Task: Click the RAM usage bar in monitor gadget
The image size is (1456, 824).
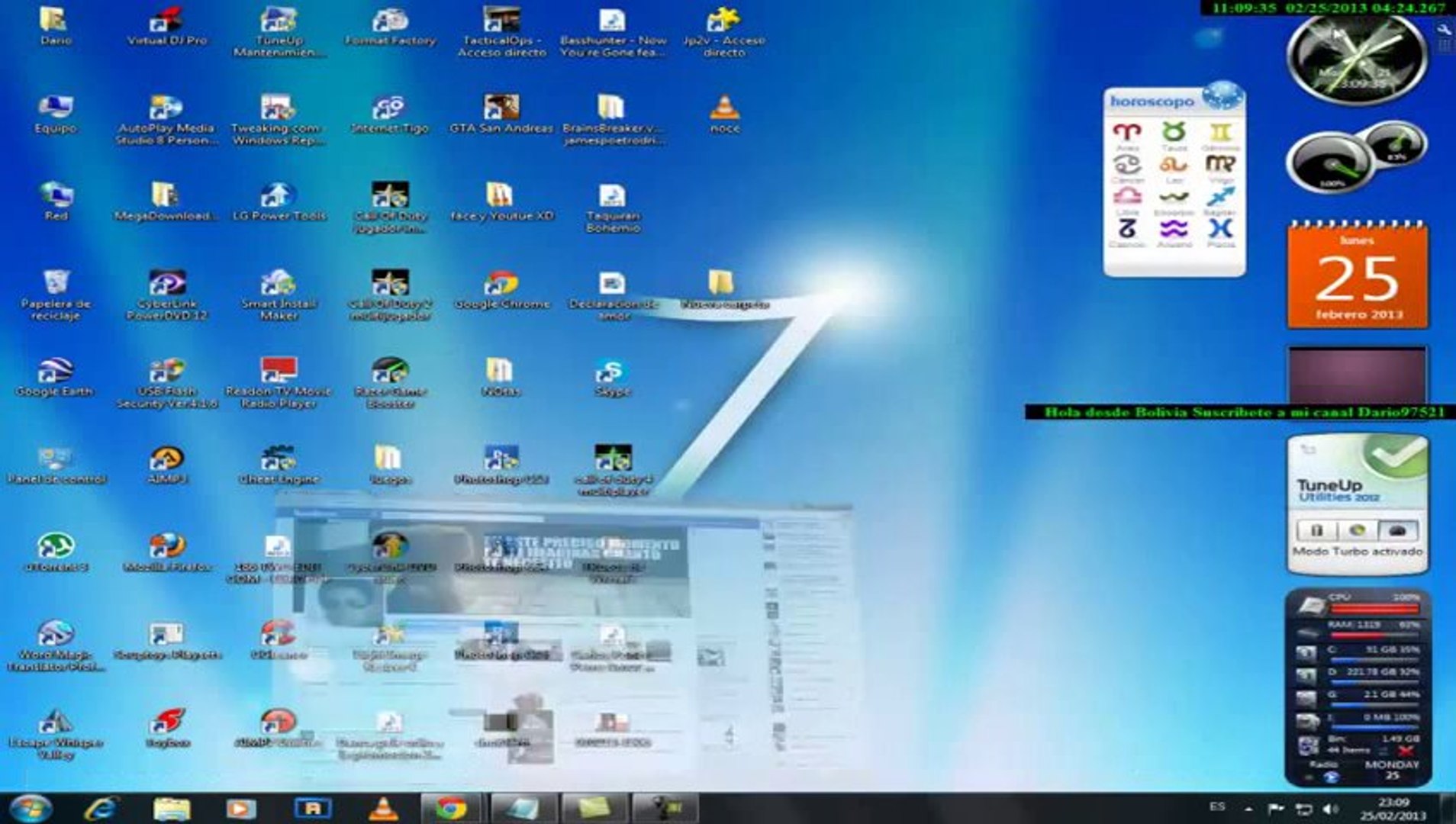Action: pyautogui.click(x=1374, y=635)
